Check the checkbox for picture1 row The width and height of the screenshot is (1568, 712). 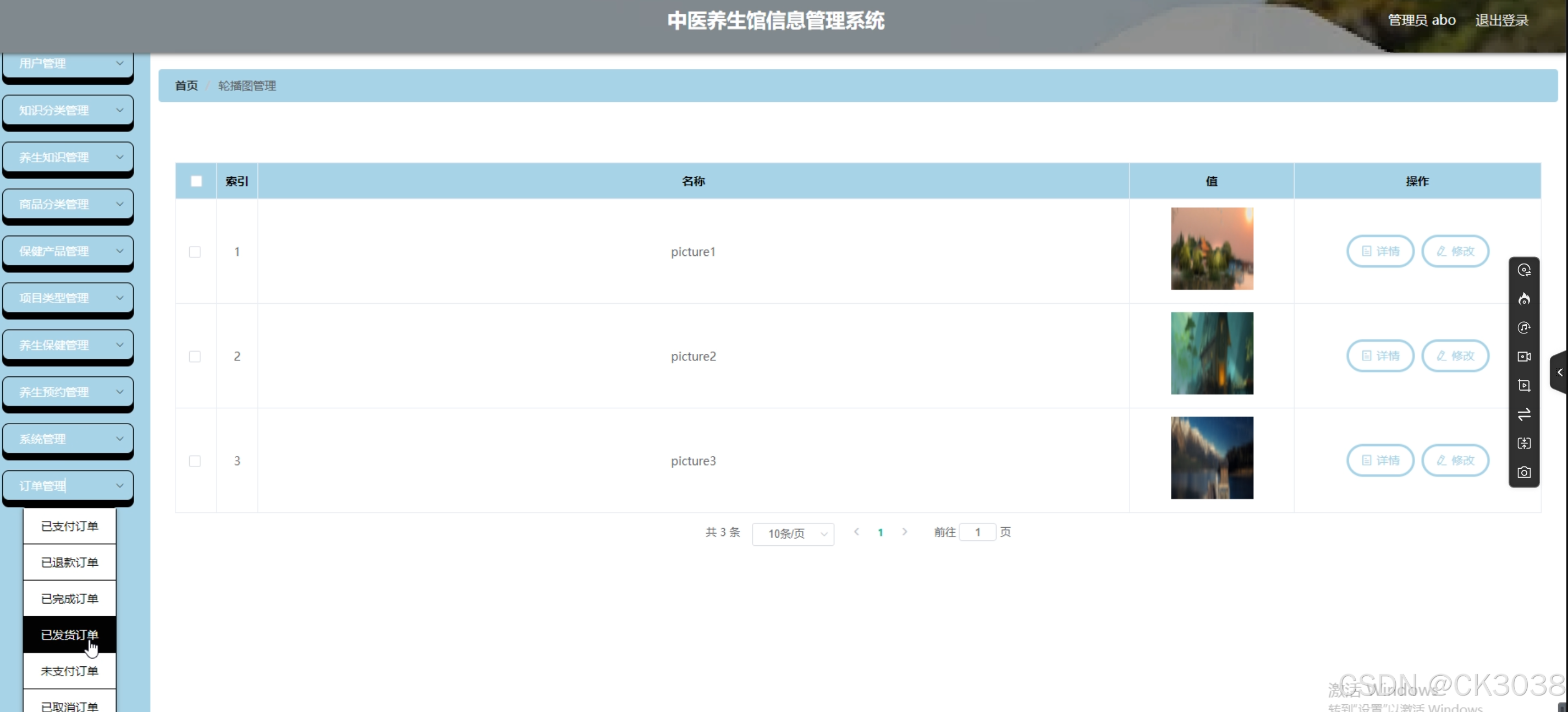195,251
